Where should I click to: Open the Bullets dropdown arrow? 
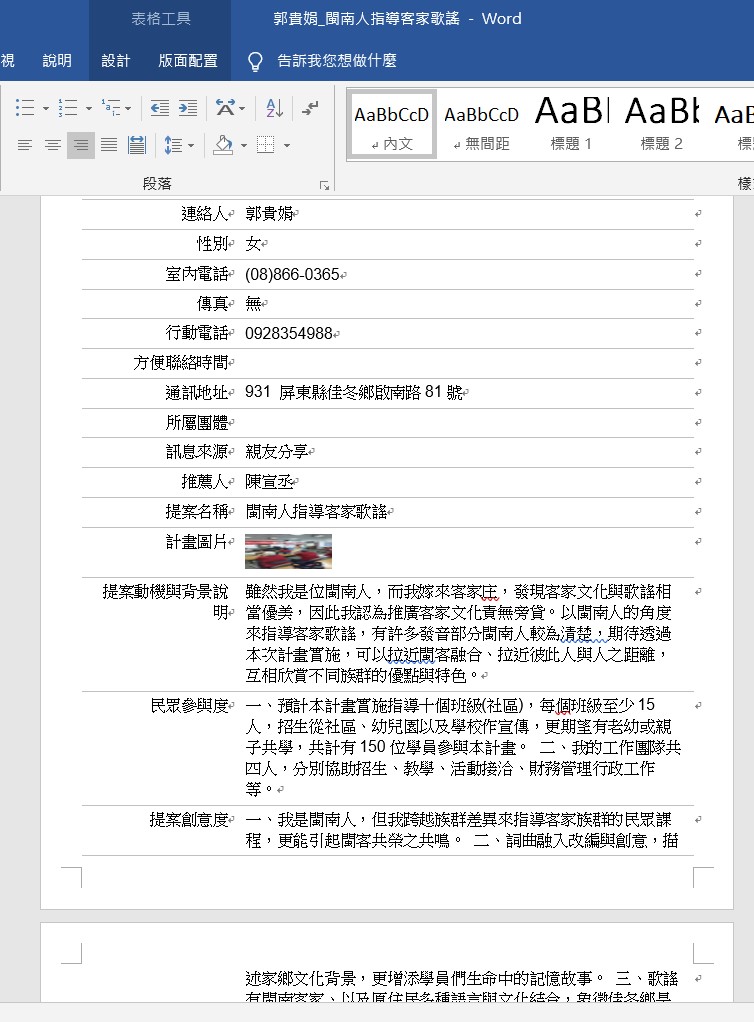pyautogui.click(x=46, y=108)
